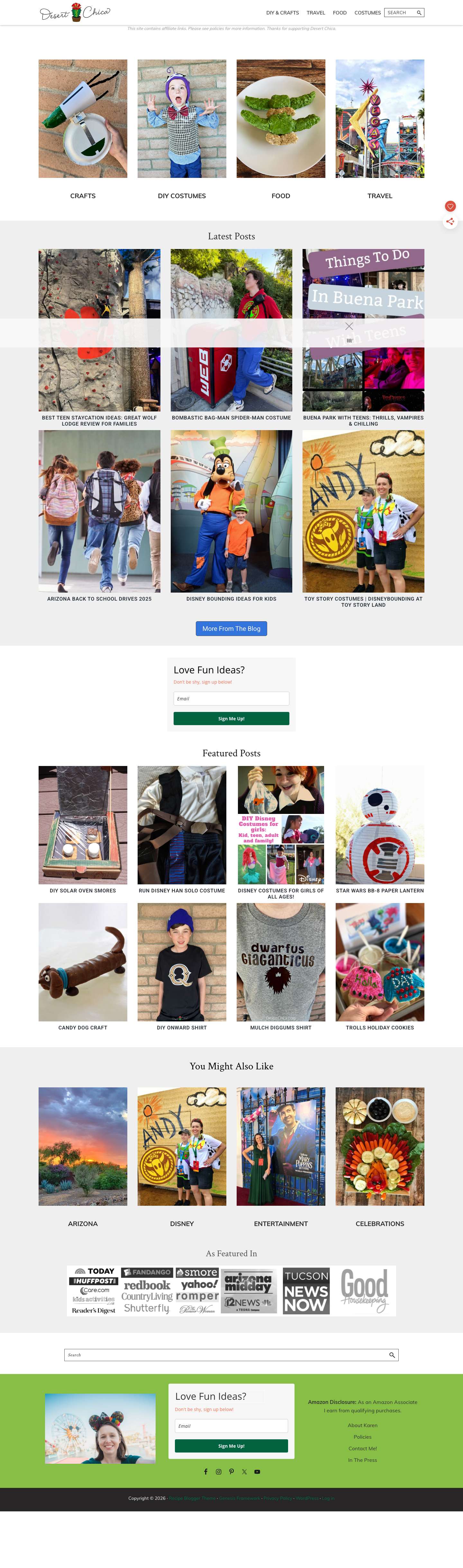Open the DIY Solar Oven Smores thumbnail
The width and height of the screenshot is (463, 1568).
[83, 825]
